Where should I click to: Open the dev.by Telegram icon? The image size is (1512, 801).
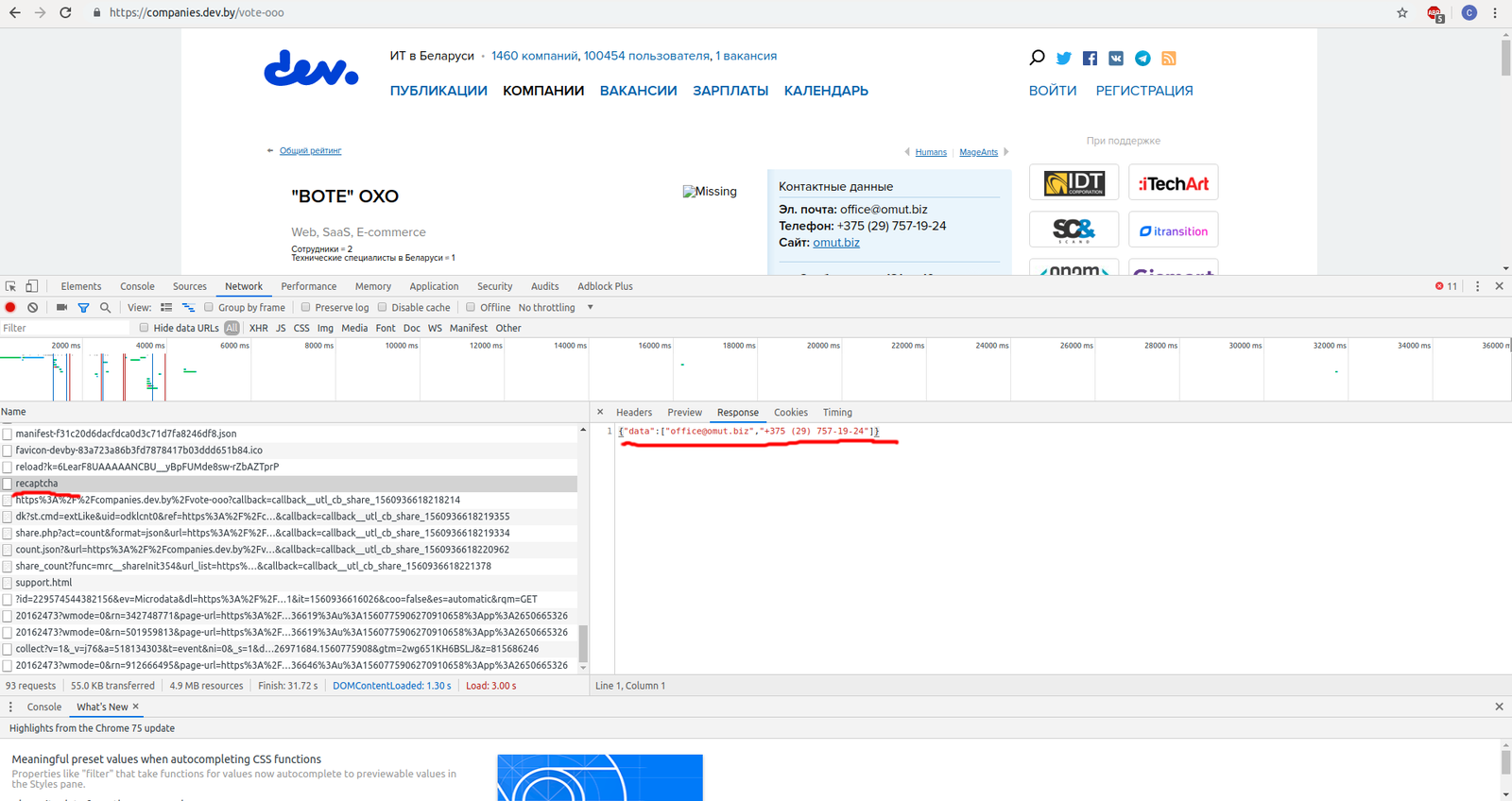pyautogui.click(x=1143, y=59)
